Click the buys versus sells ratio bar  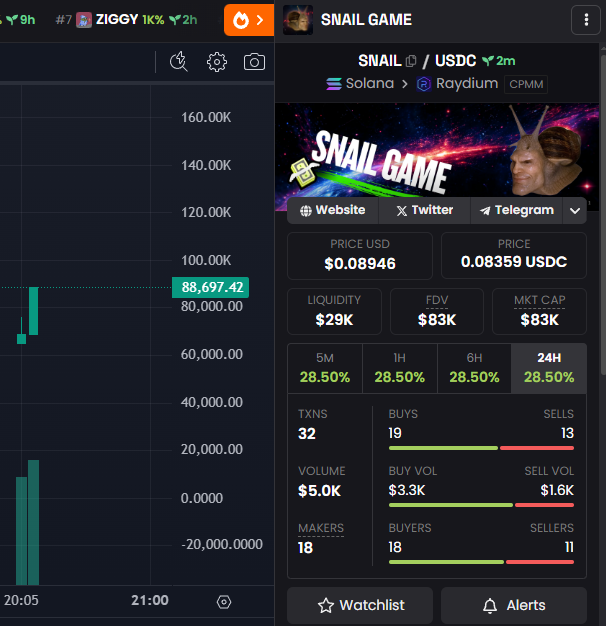point(481,448)
